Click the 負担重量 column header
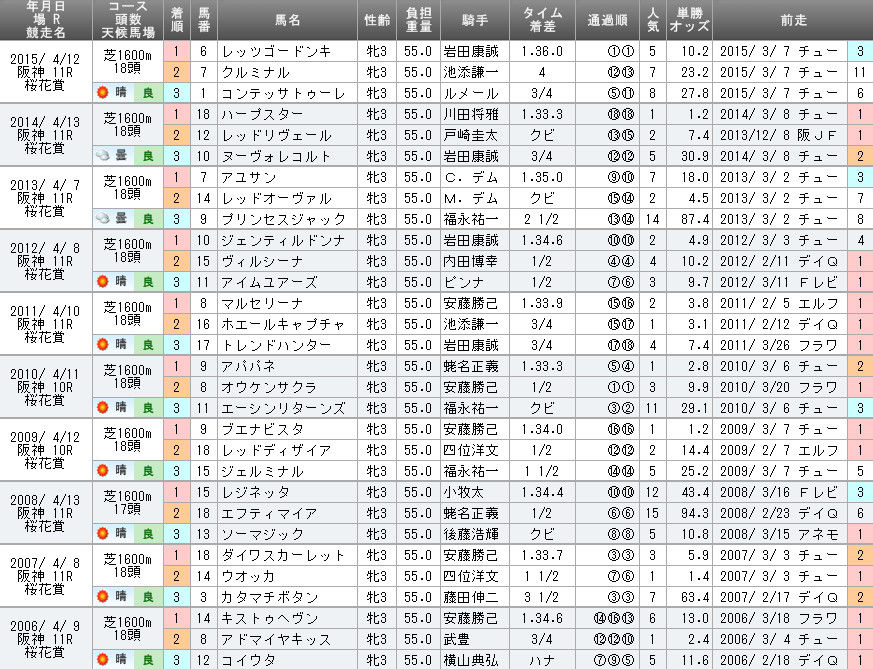 pos(418,20)
